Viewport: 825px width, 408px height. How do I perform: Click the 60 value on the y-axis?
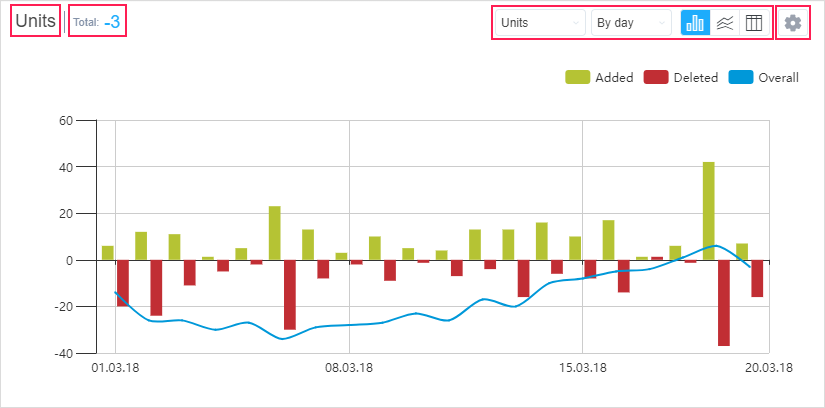pos(67,121)
